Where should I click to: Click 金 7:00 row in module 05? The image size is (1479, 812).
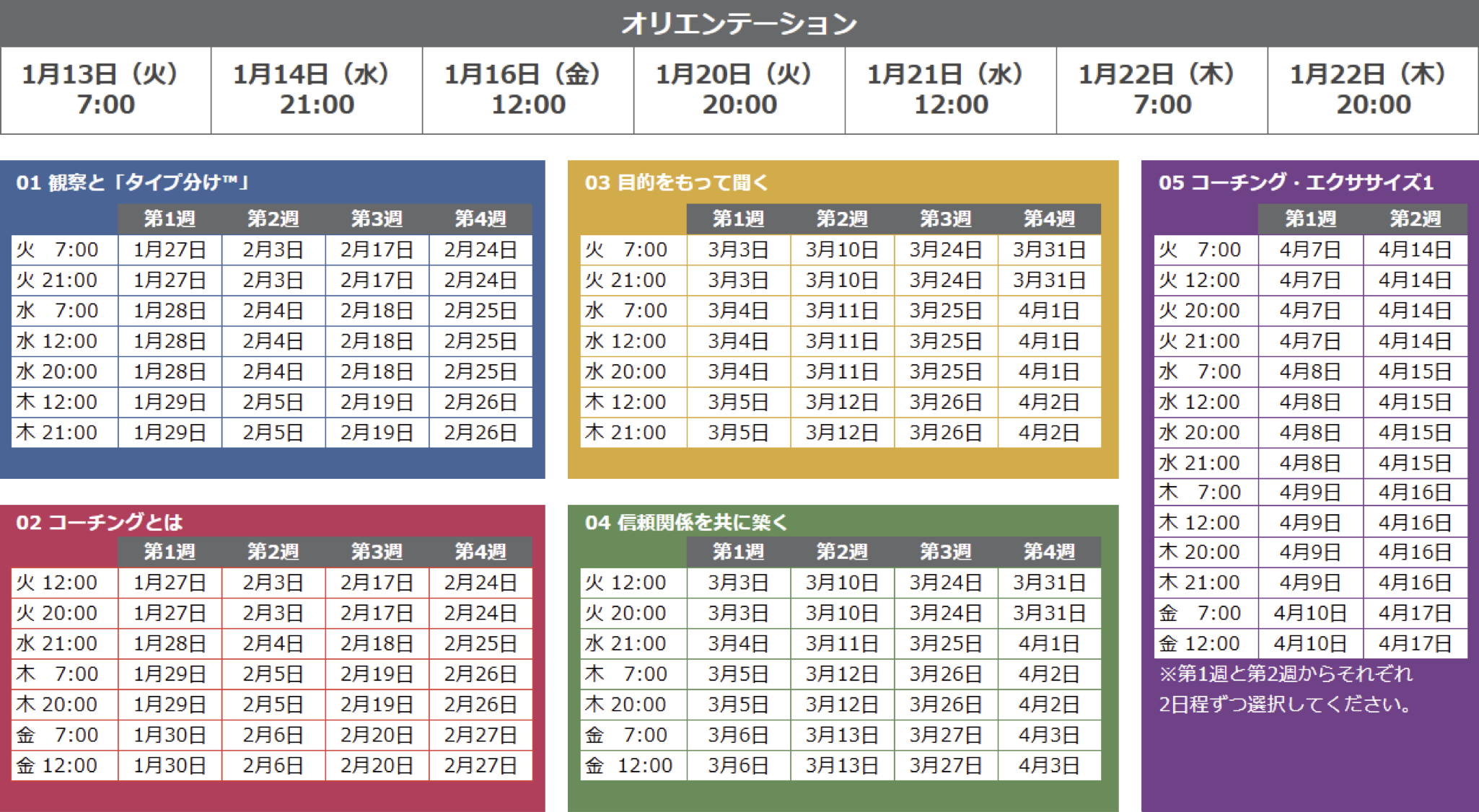1200,613
